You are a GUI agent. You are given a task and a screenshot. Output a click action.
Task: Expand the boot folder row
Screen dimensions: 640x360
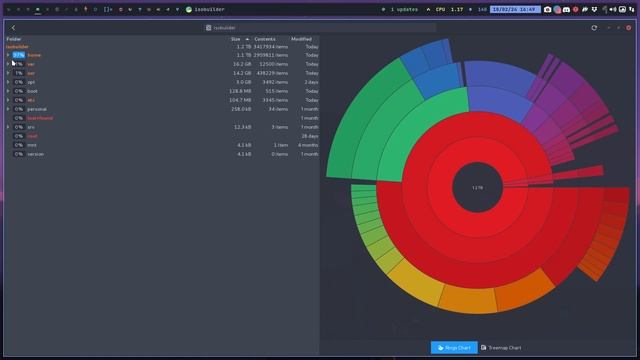pos(8,91)
